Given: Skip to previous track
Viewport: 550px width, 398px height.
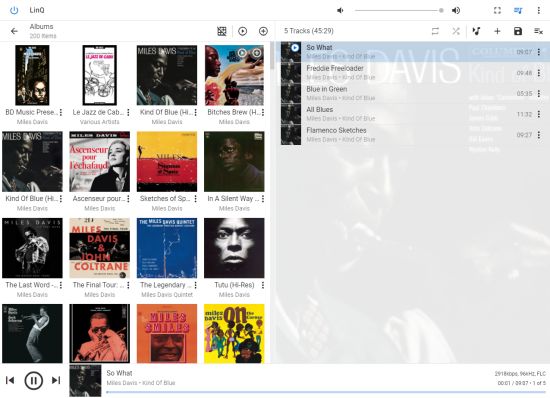Looking at the screenshot, I should pyautogui.click(x=10, y=380).
